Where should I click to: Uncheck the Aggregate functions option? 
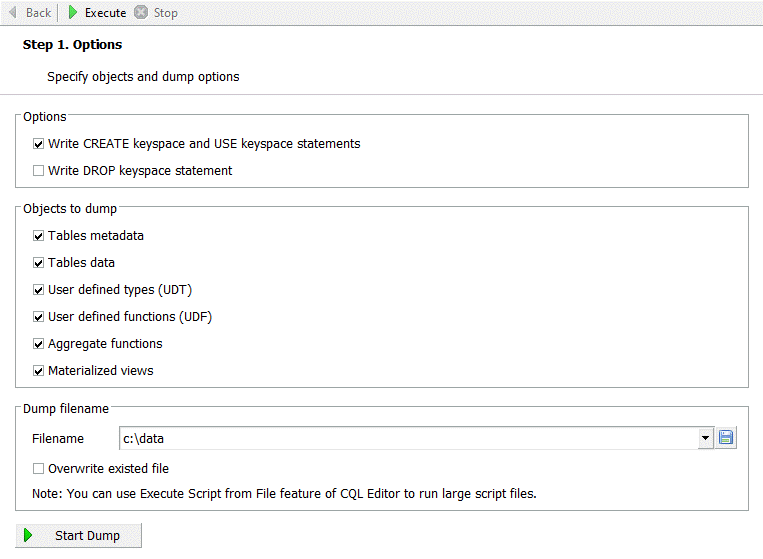click(39, 344)
